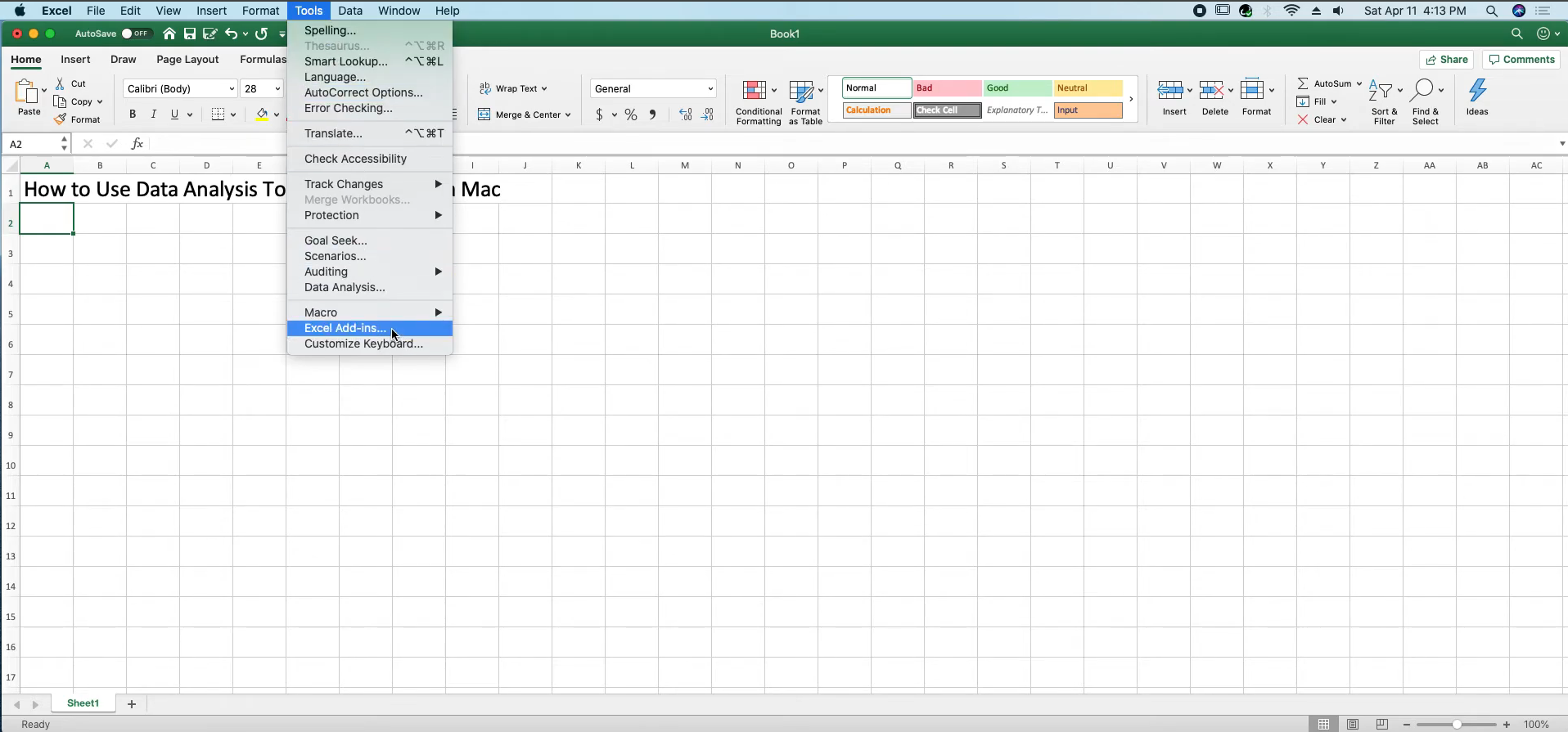Open the font size dropdown

[x=277, y=88]
